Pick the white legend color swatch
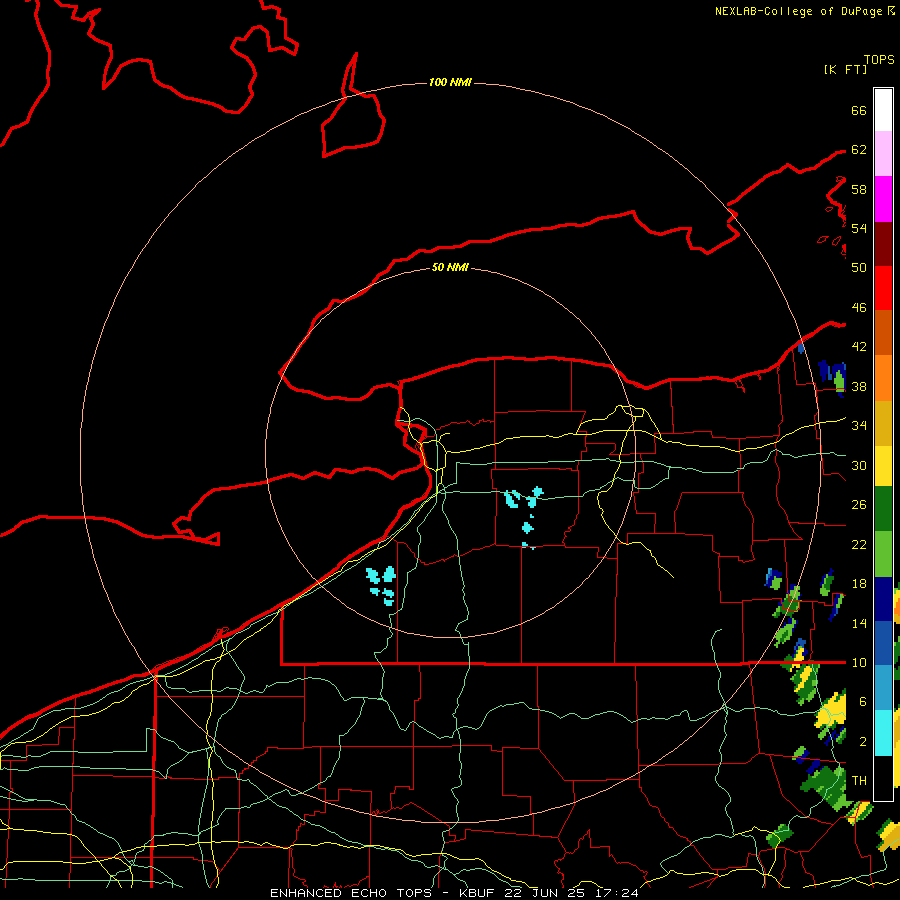This screenshot has width=900, height=900. tap(883, 110)
